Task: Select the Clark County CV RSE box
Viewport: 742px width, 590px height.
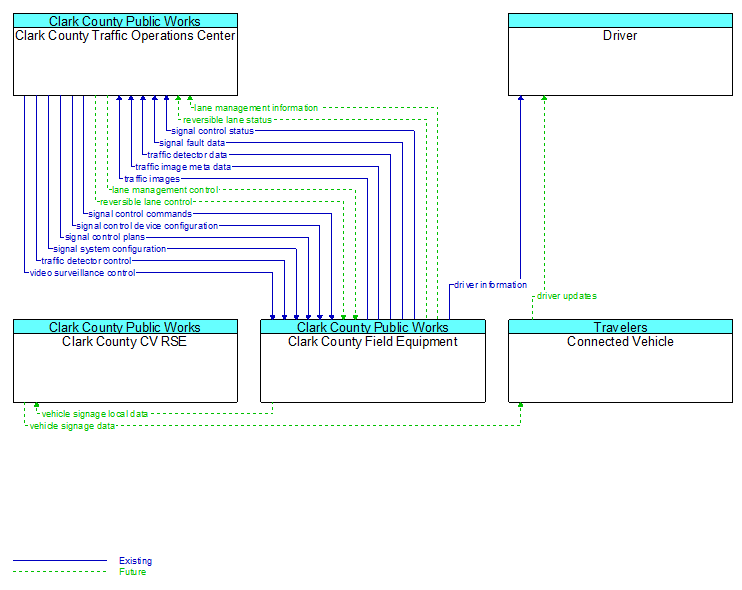Action: click(x=125, y=361)
